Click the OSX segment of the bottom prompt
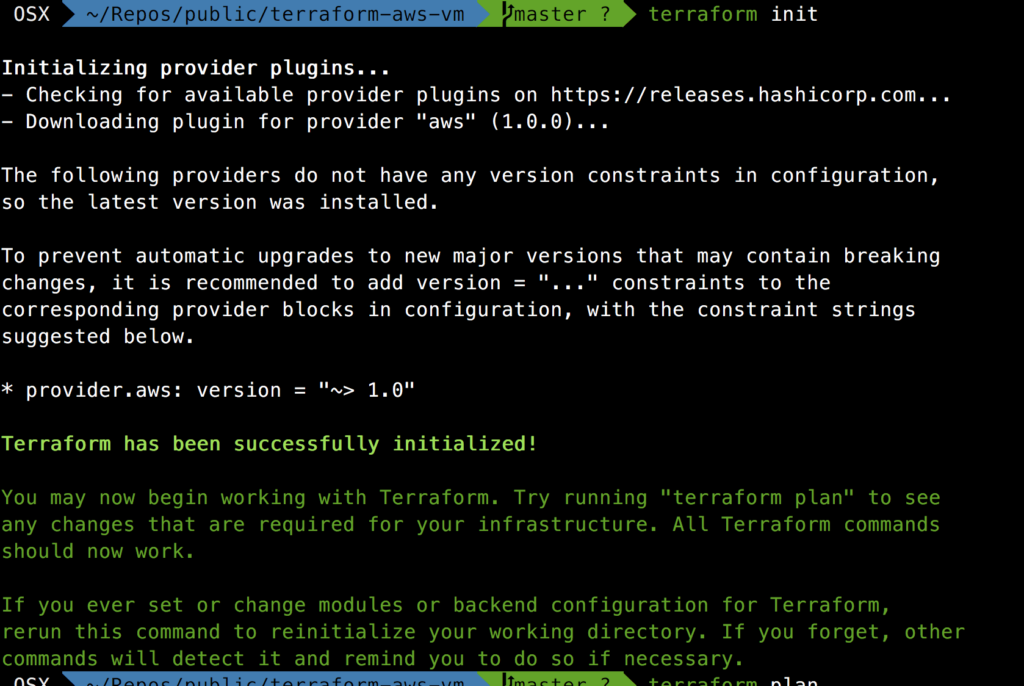 click(31, 681)
